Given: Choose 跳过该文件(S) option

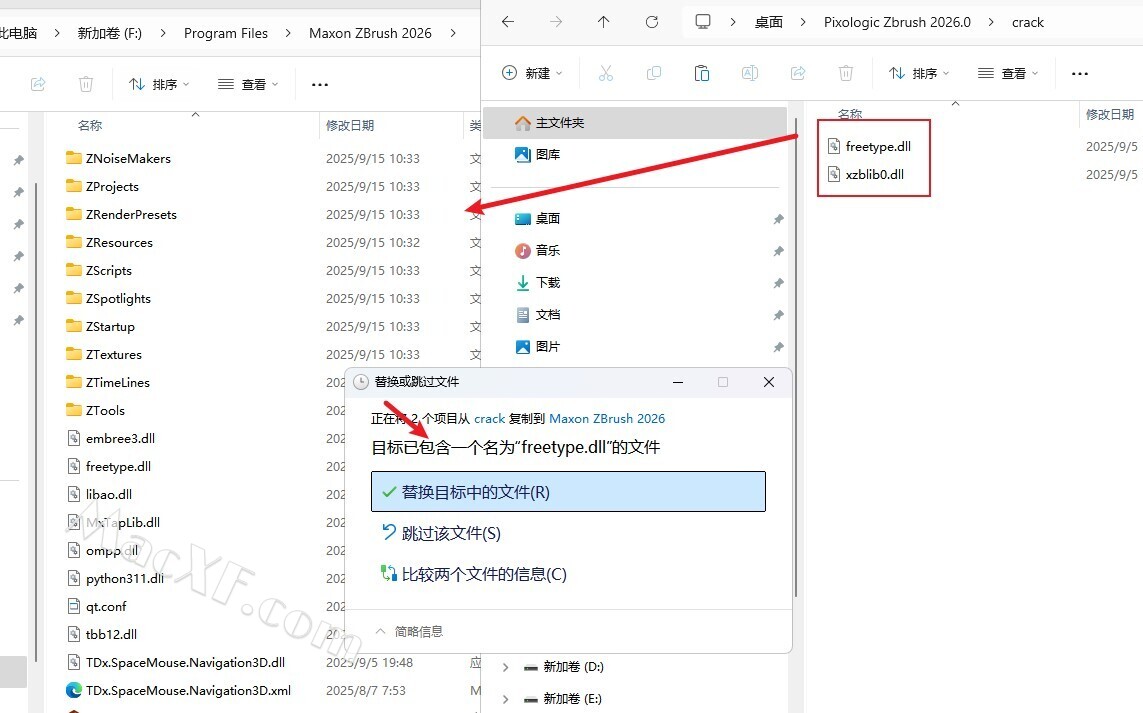Looking at the screenshot, I should point(441,533).
